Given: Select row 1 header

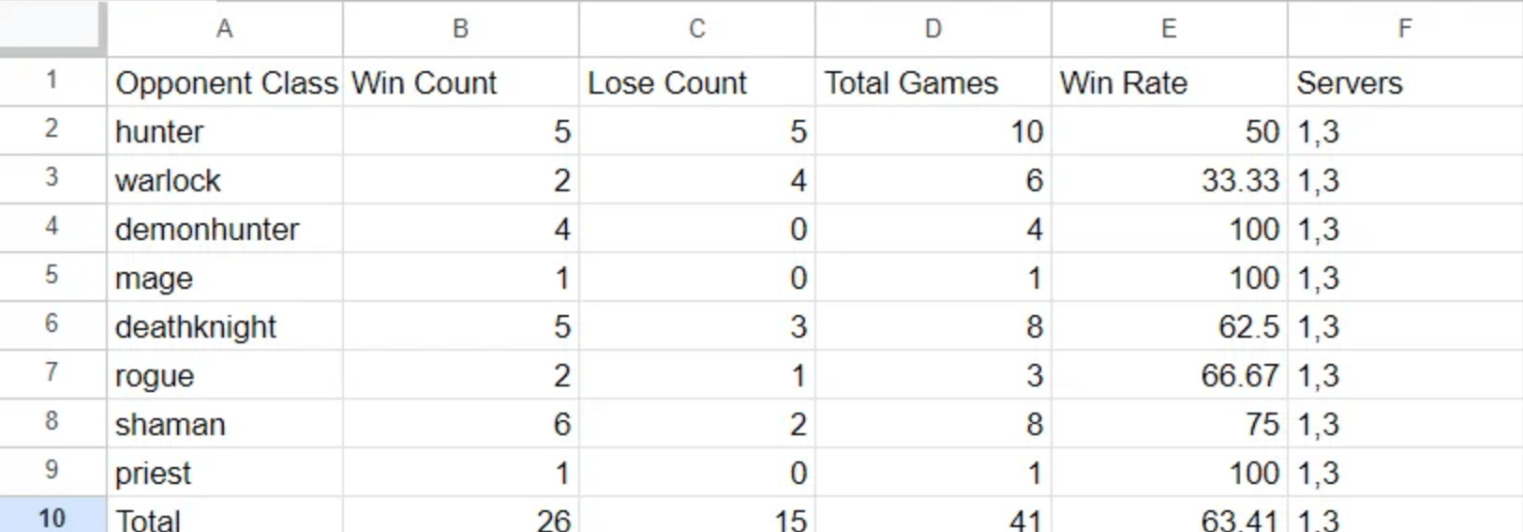Looking at the screenshot, I should pos(52,82).
